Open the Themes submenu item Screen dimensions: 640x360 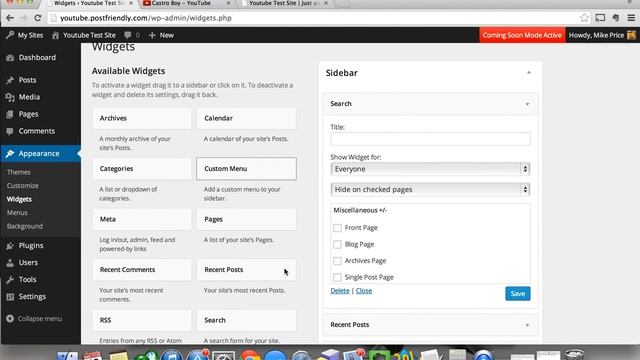[x=18, y=172]
